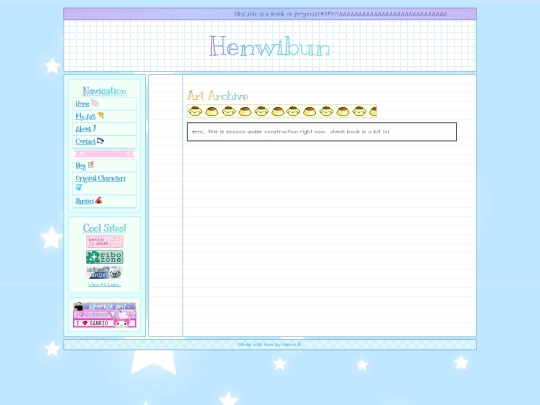
Task: Click the Cool Sites! heading
Action: (x=104, y=228)
